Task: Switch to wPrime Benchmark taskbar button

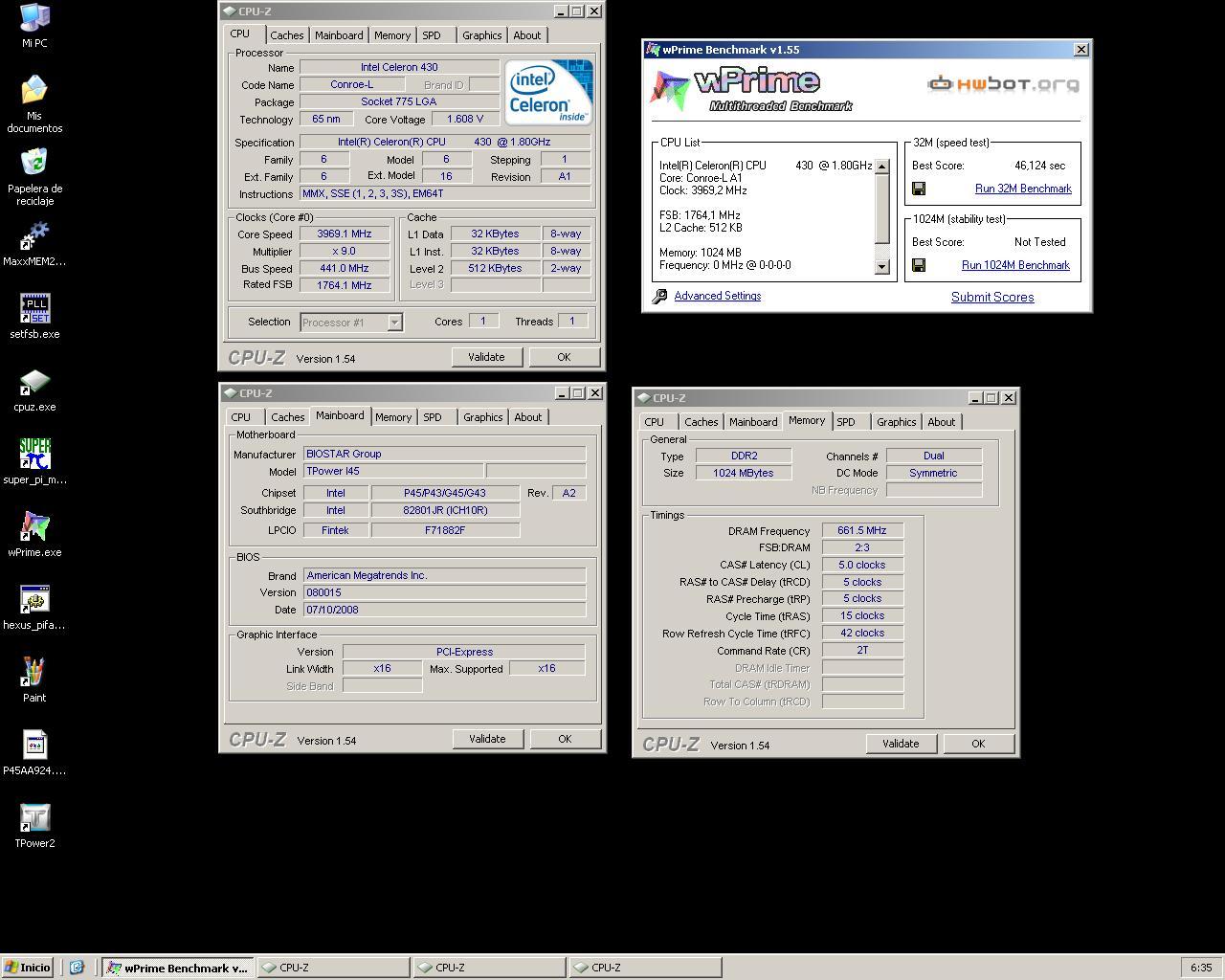Action: pyautogui.click(x=178, y=968)
